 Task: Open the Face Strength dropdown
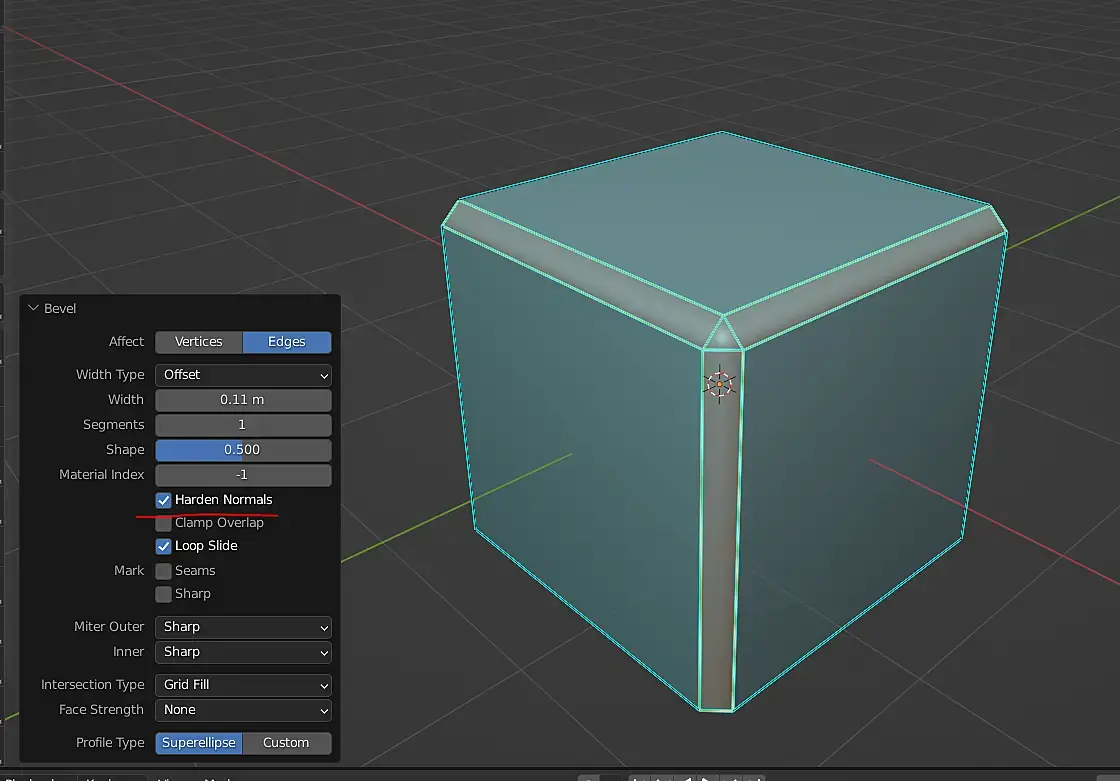click(x=244, y=710)
